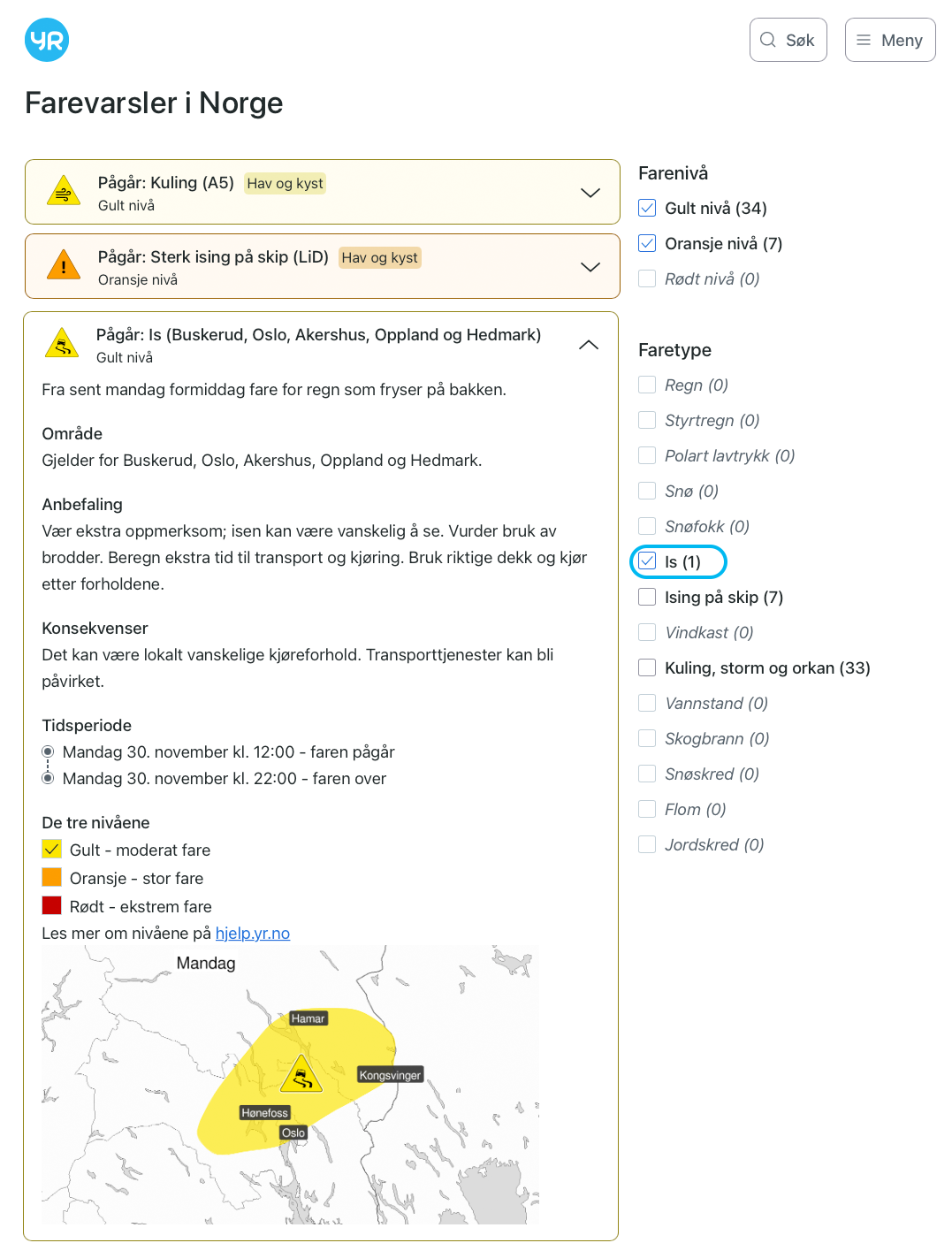Click the yellow ice warning icon in Is header
The width and height of the screenshot is (952, 1243).
[x=62, y=343]
